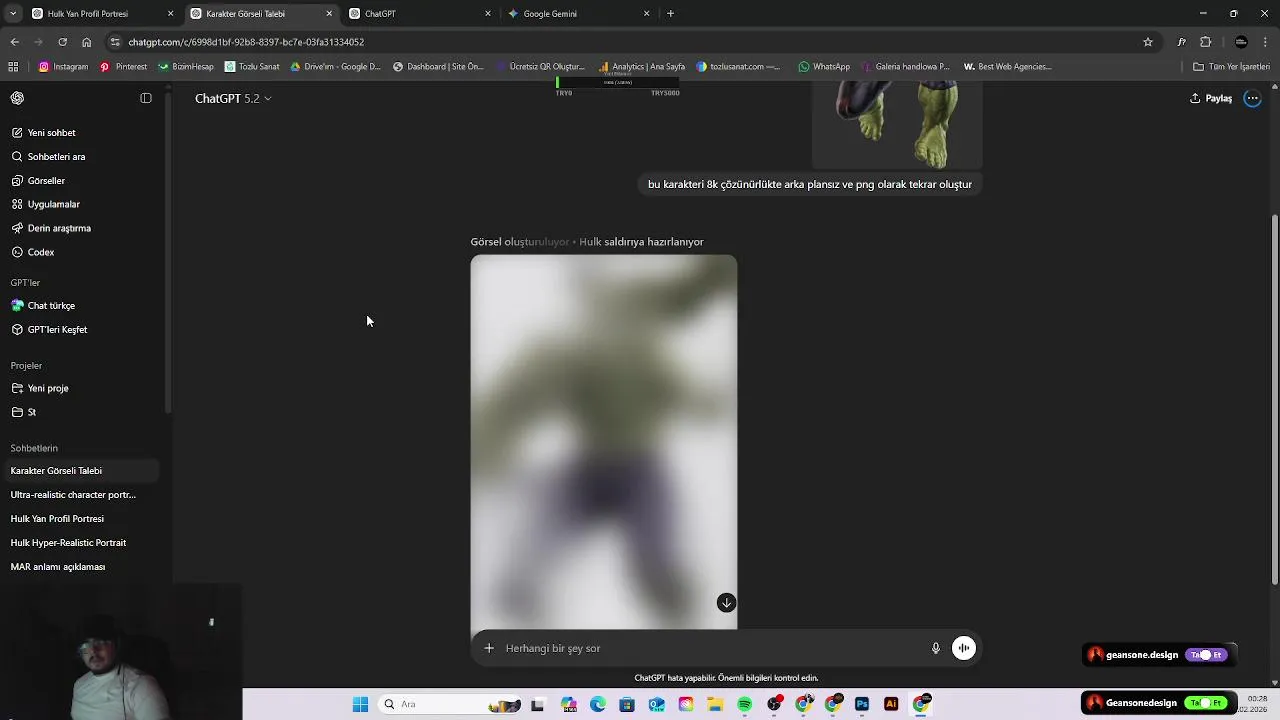Reload the page with refresh icon
The height and width of the screenshot is (720, 1280).
(62, 42)
